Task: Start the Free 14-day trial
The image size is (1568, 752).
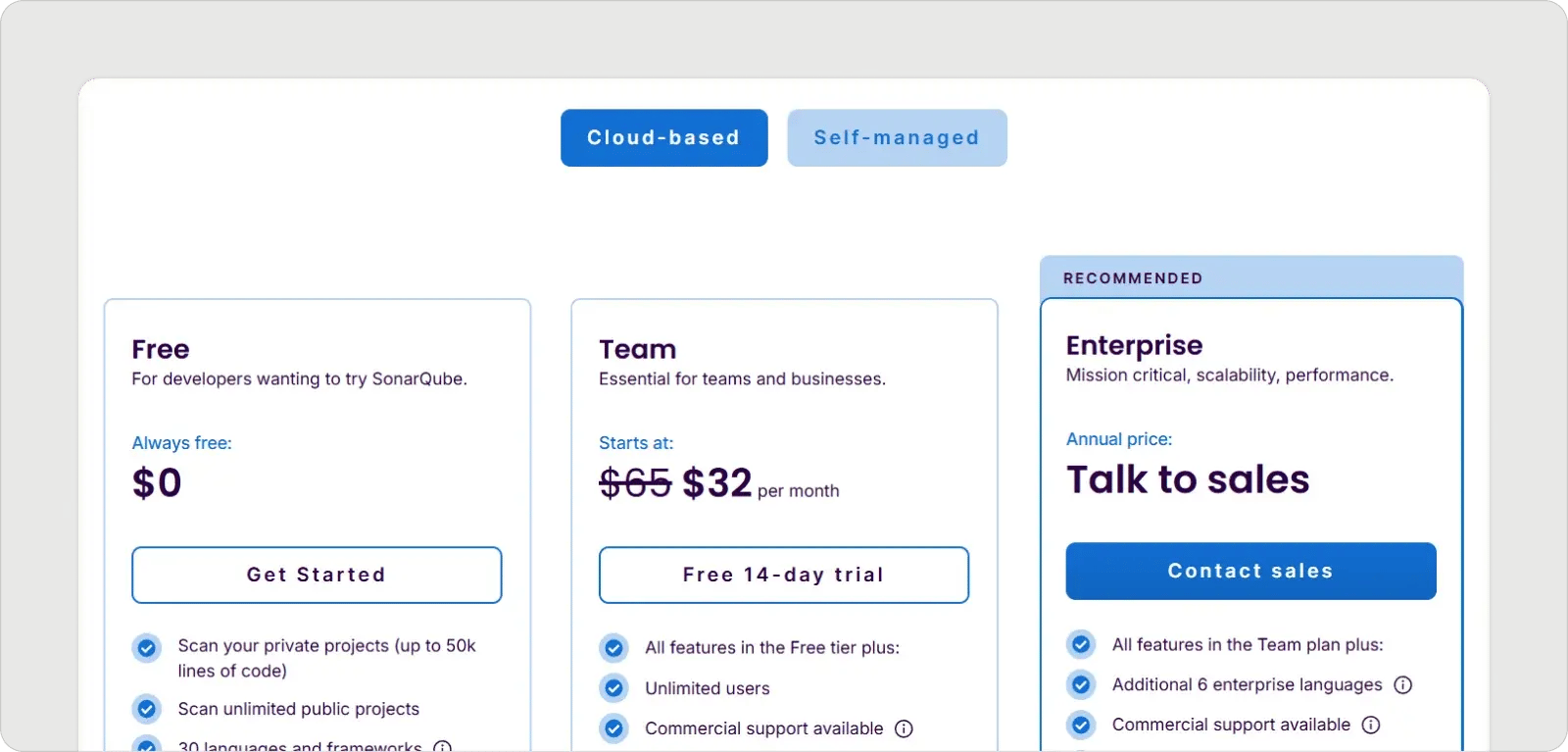Action: [x=783, y=575]
